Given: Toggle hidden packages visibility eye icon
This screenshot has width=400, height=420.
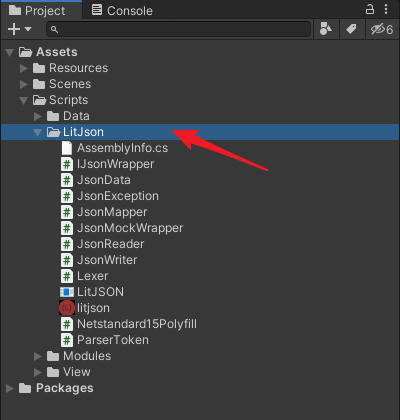Looking at the screenshot, I should pyautogui.click(x=382, y=29).
